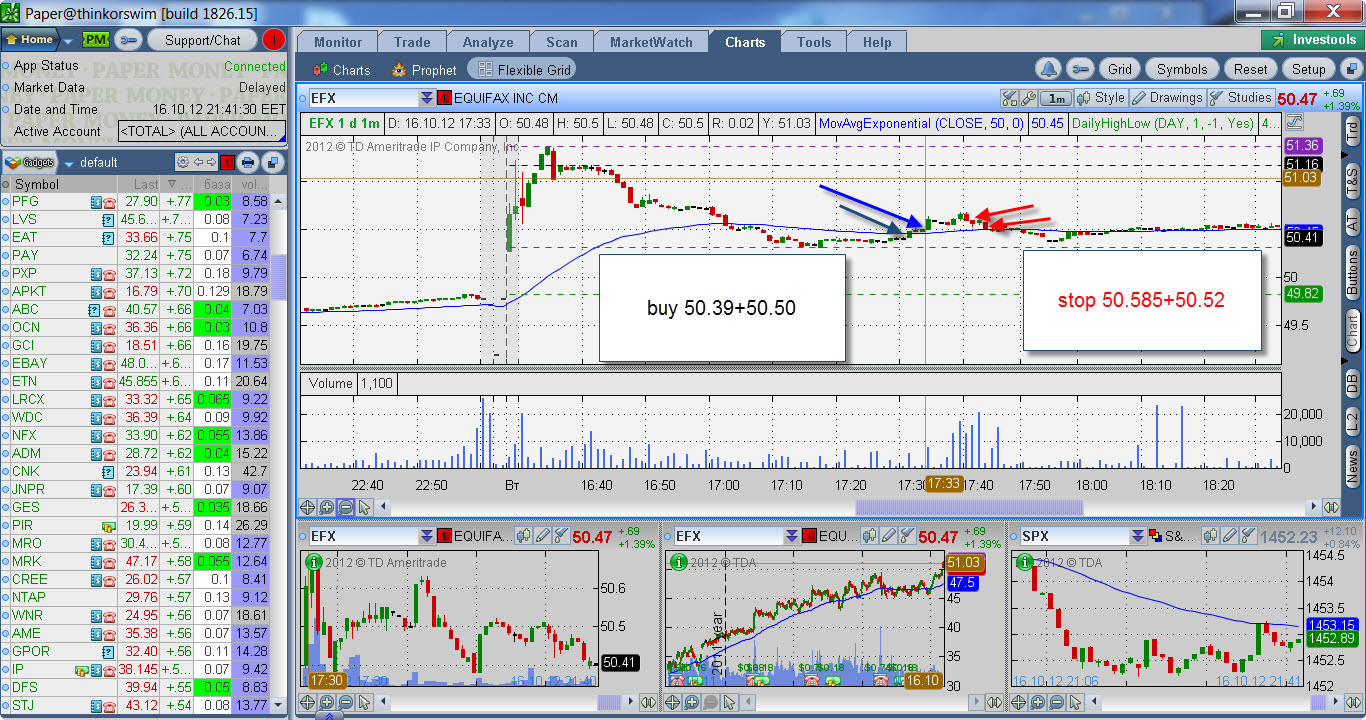Select the pointer cursor tool below main chart

pyautogui.click(x=365, y=507)
